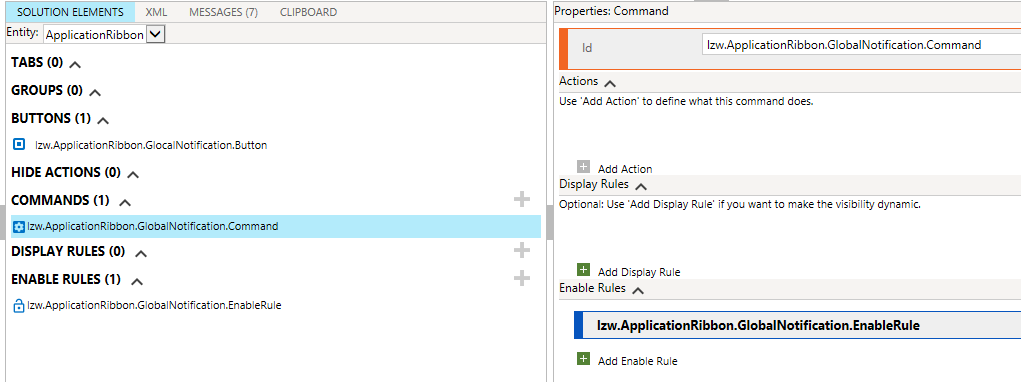Select the EnableRule entry in command properties
Viewport: 1021px width, 382px height.
tap(797, 325)
